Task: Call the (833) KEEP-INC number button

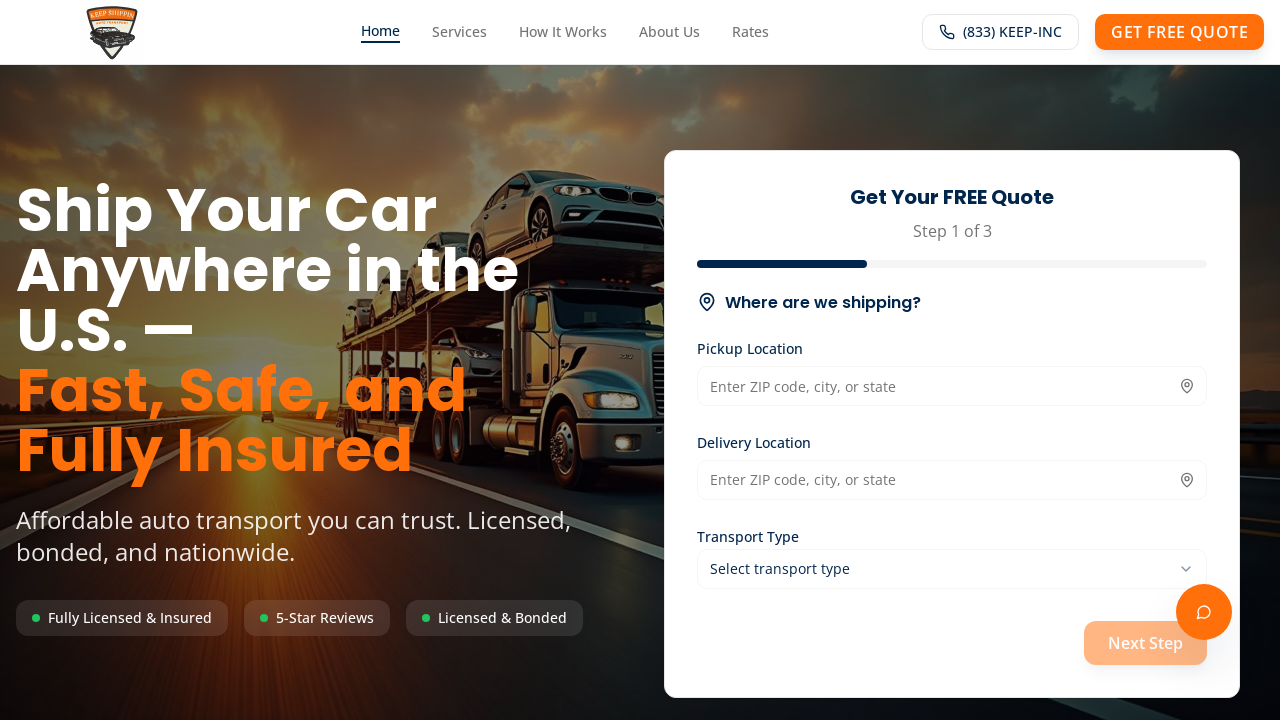Action: coord(1000,32)
